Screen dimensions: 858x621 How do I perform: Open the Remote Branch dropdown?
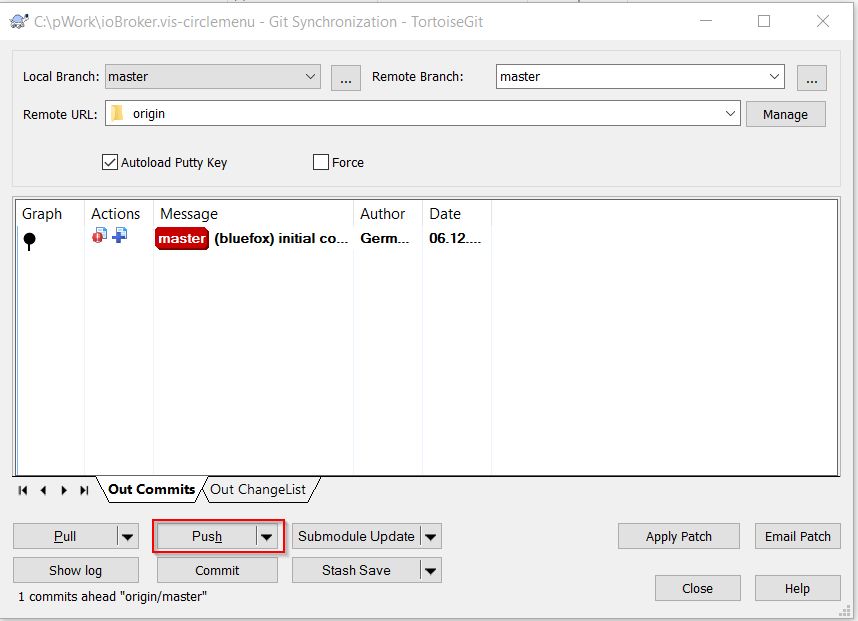tap(774, 77)
